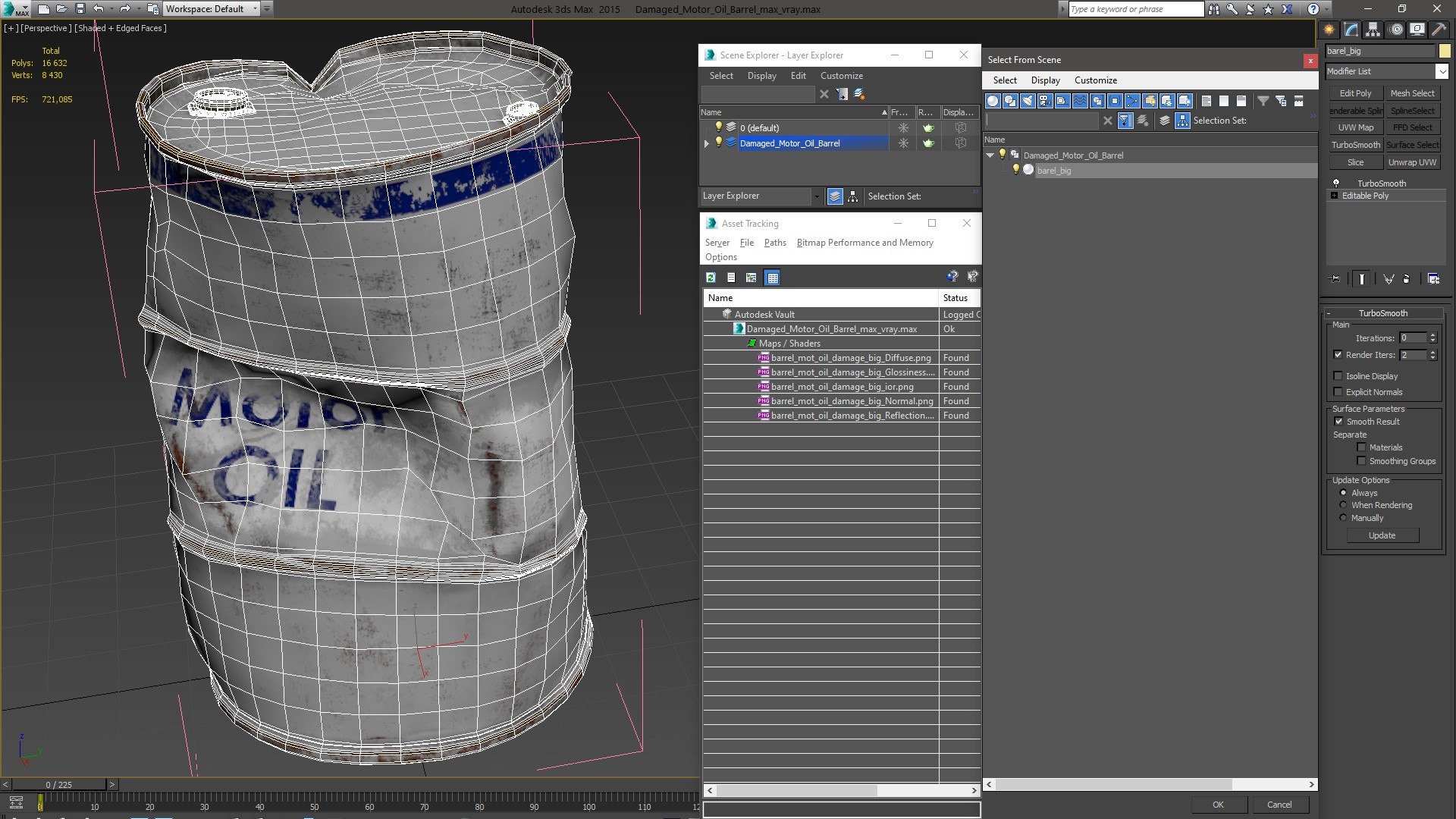Select the Manually update radio button
Image resolution: width=1456 pixels, height=819 pixels.
pos(1343,518)
